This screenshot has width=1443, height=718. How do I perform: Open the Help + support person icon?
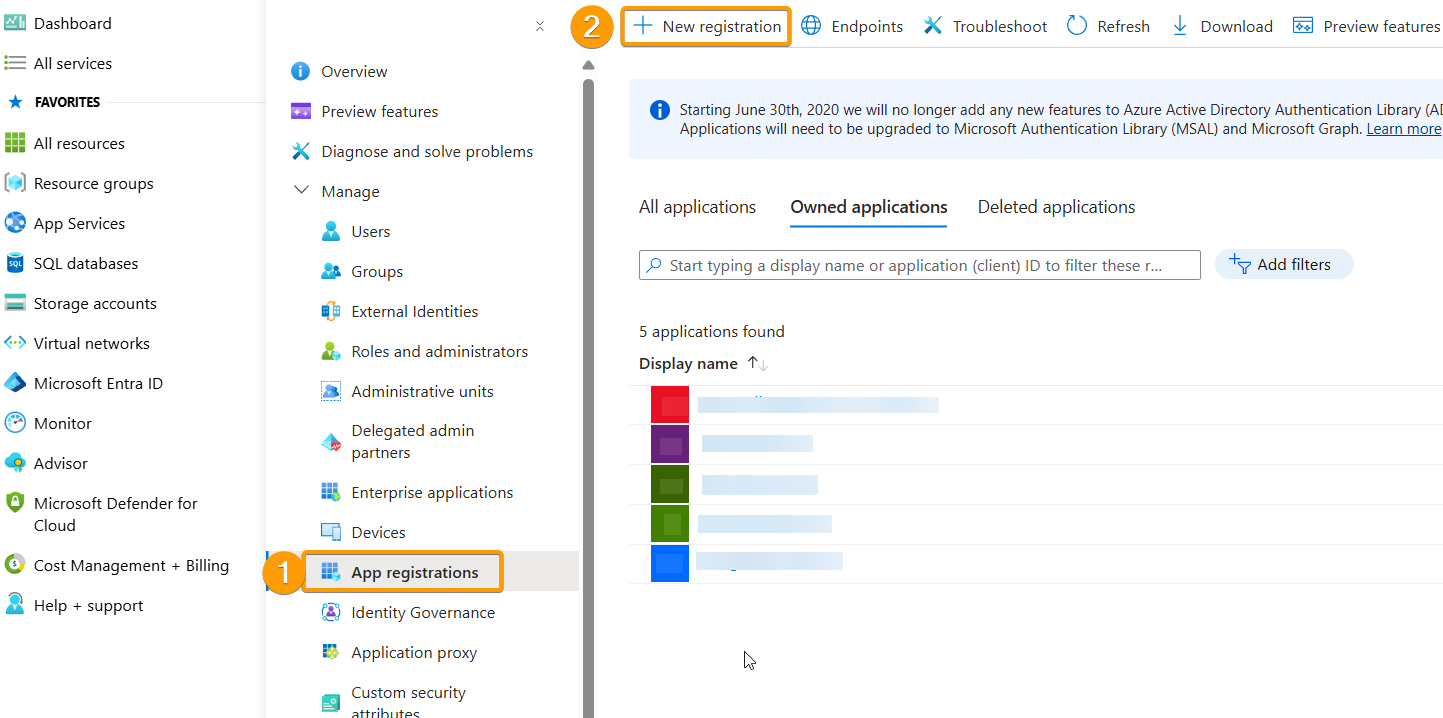pos(15,605)
